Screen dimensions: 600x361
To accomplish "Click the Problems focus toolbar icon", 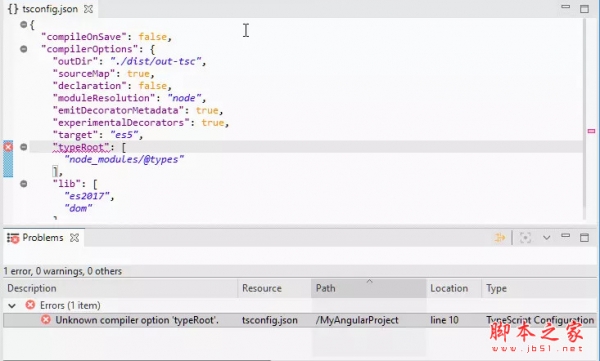I will pos(525,238).
